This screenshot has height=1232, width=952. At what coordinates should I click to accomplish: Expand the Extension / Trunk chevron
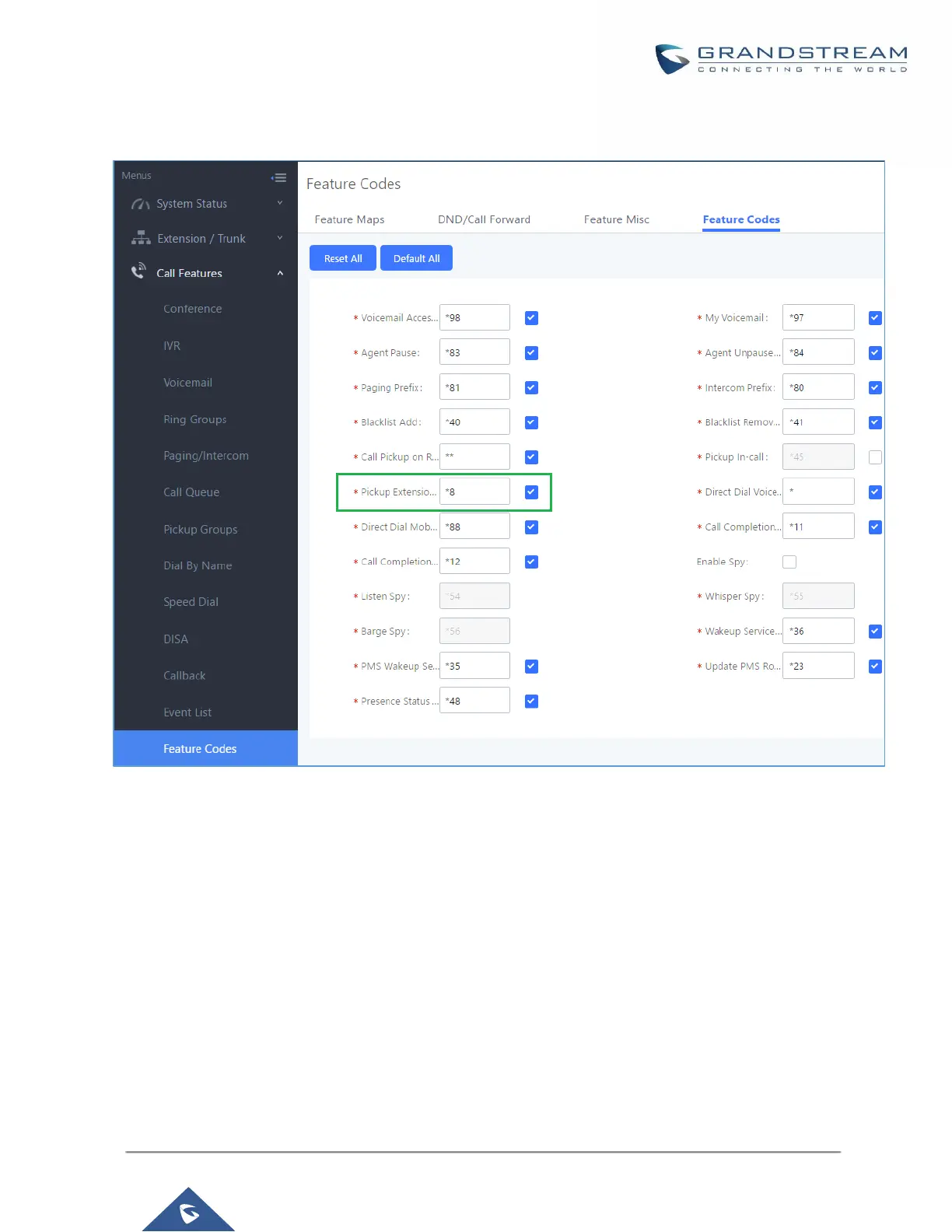click(x=280, y=238)
